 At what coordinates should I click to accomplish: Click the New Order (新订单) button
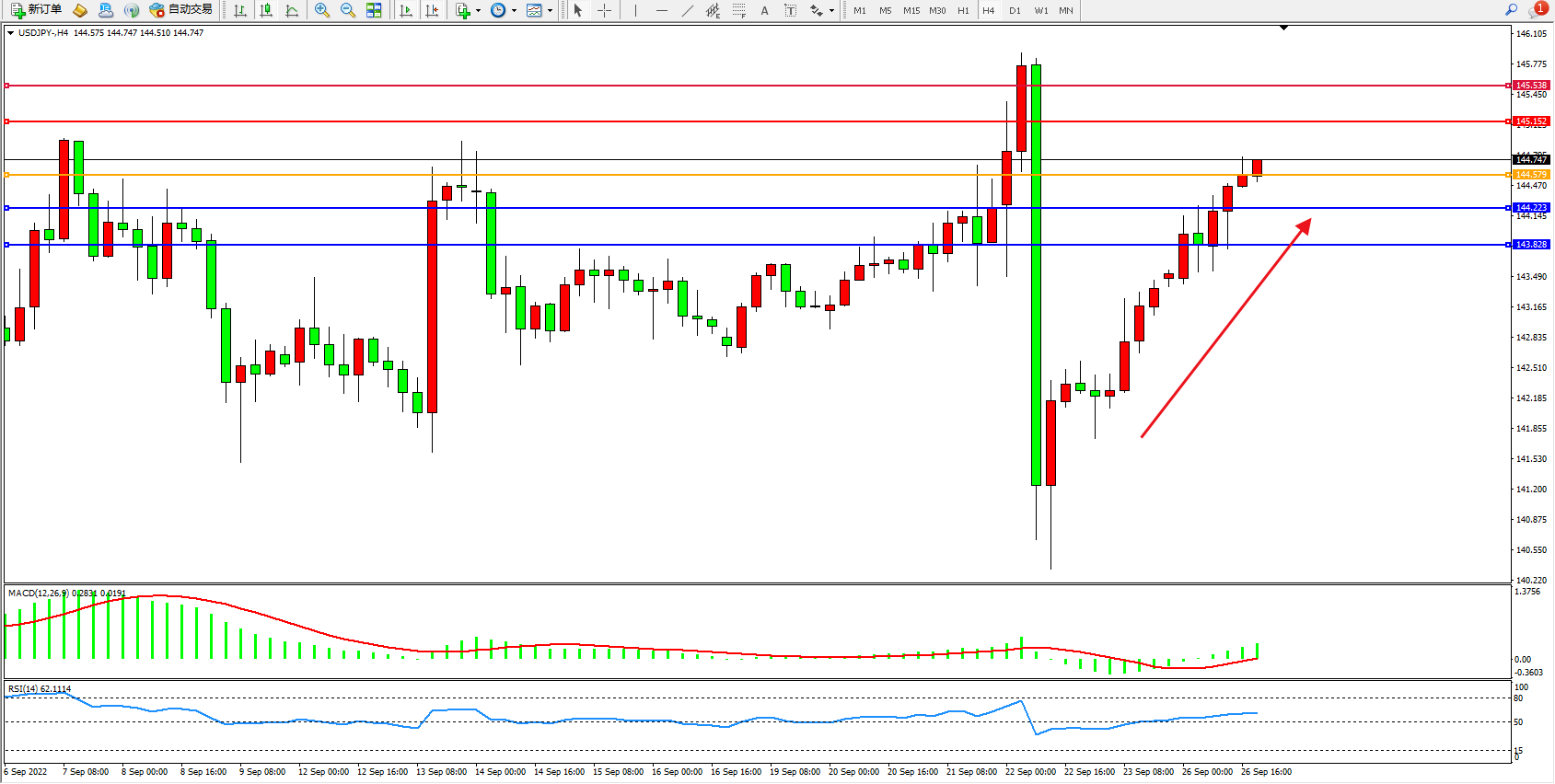(x=37, y=10)
